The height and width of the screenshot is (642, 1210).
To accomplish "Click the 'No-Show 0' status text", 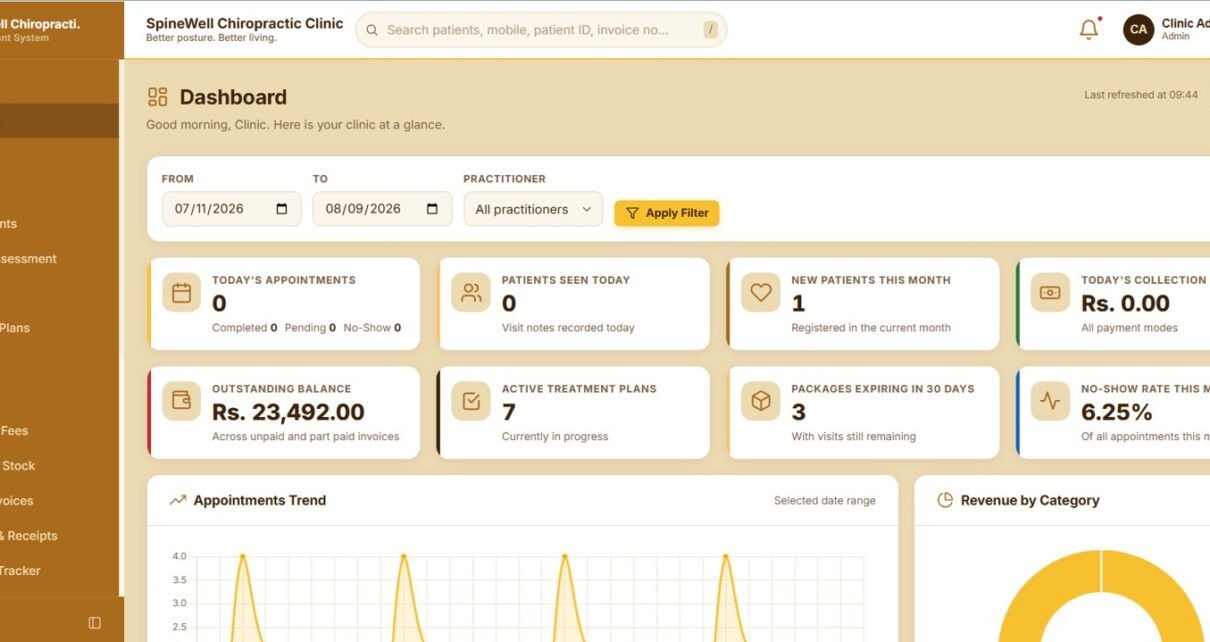I will (x=372, y=328).
